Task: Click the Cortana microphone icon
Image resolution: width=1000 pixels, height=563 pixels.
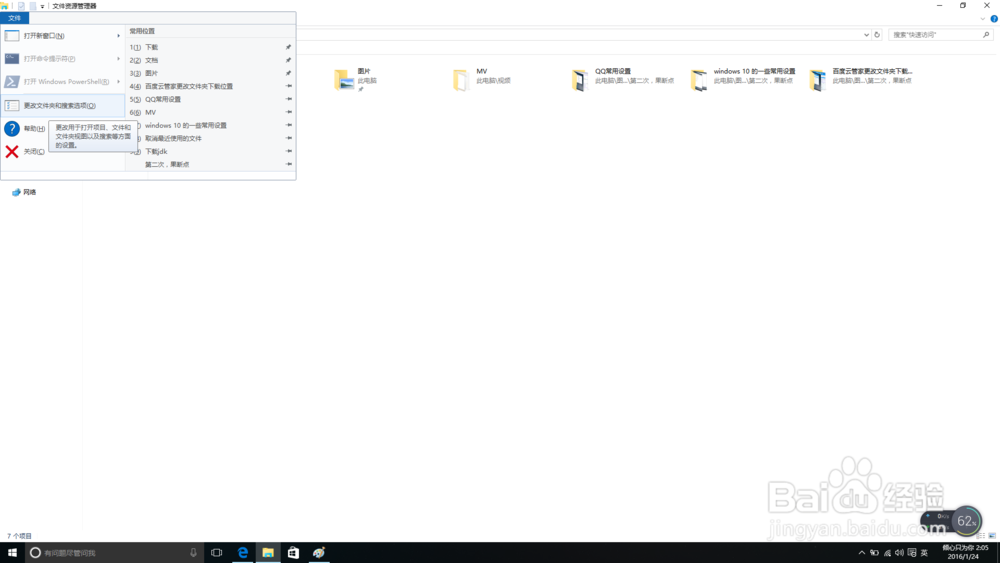Action: pyautogui.click(x=193, y=552)
